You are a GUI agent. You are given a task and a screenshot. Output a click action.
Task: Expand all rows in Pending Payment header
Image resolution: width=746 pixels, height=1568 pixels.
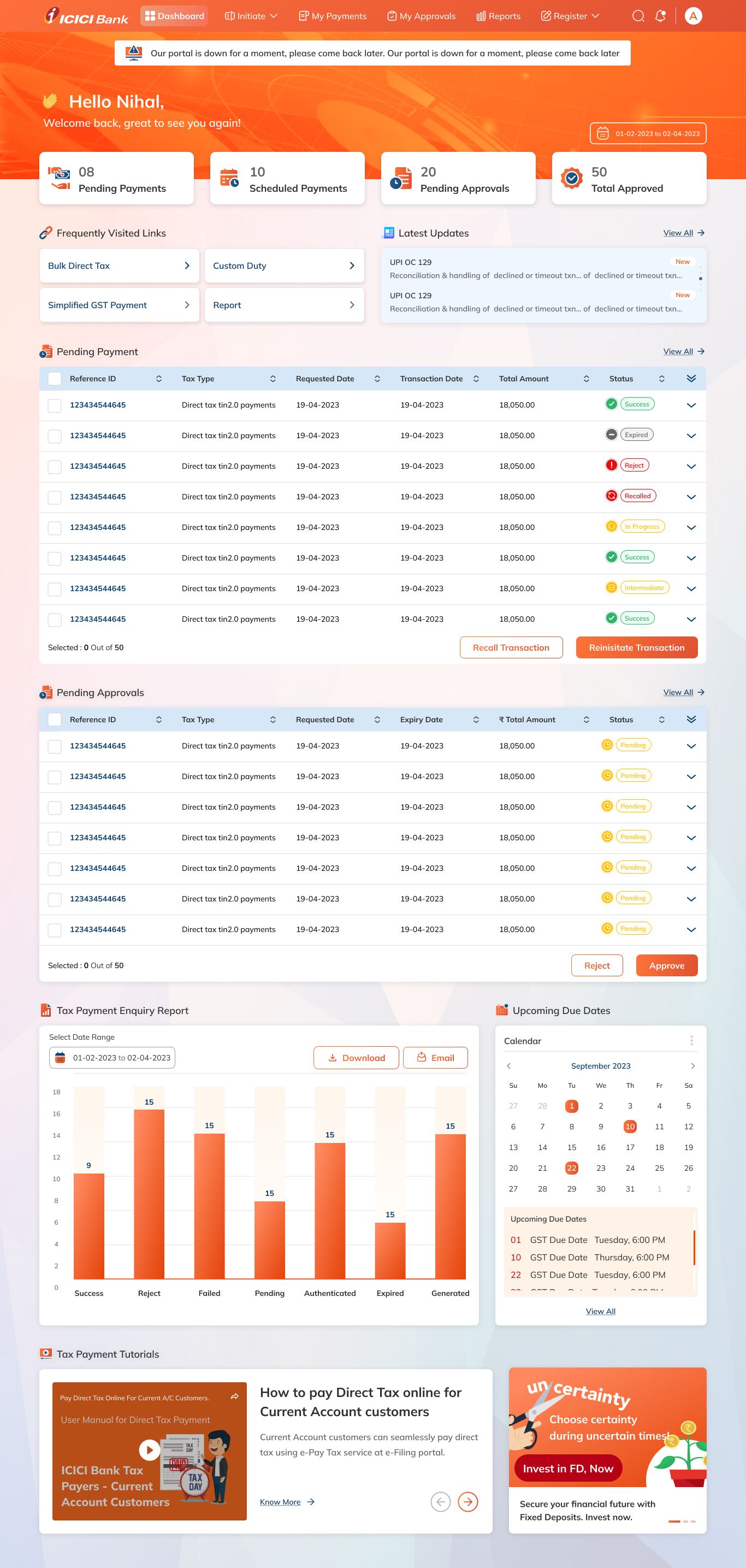coord(691,379)
